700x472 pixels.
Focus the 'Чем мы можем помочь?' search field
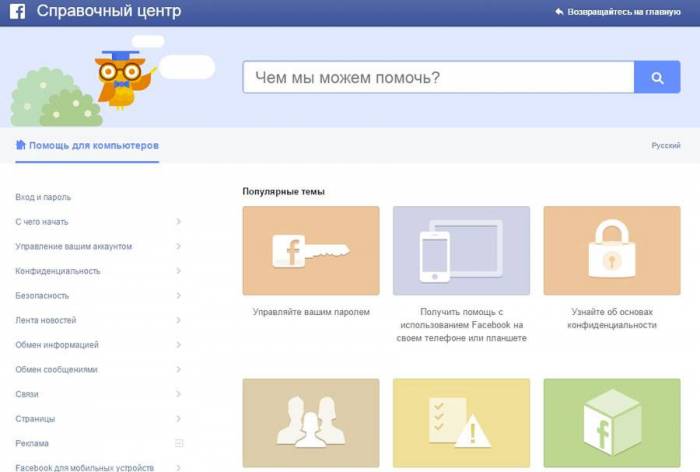[x=438, y=77]
